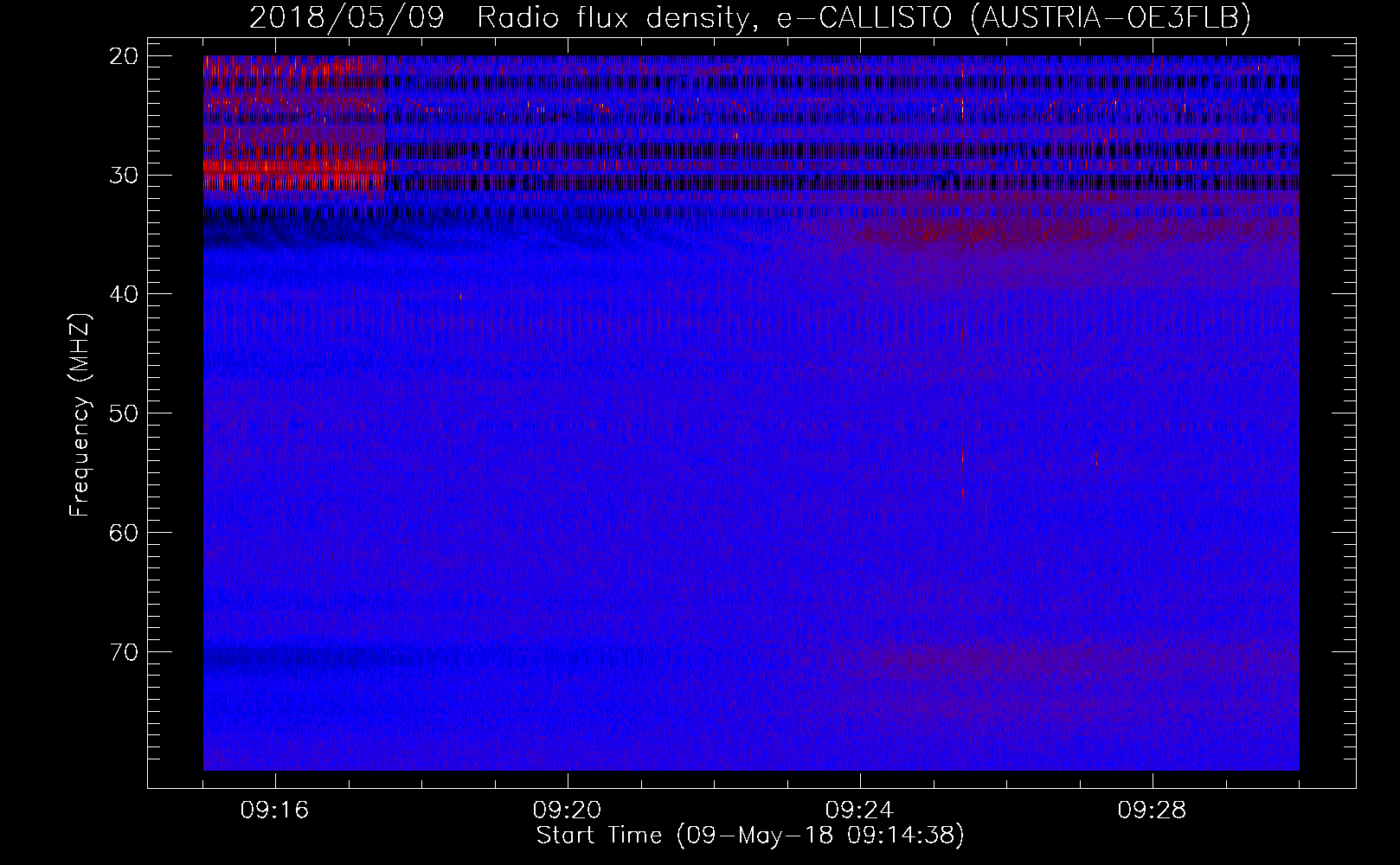
Task: Click the '70' frequency tick label
Action: pos(125,650)
